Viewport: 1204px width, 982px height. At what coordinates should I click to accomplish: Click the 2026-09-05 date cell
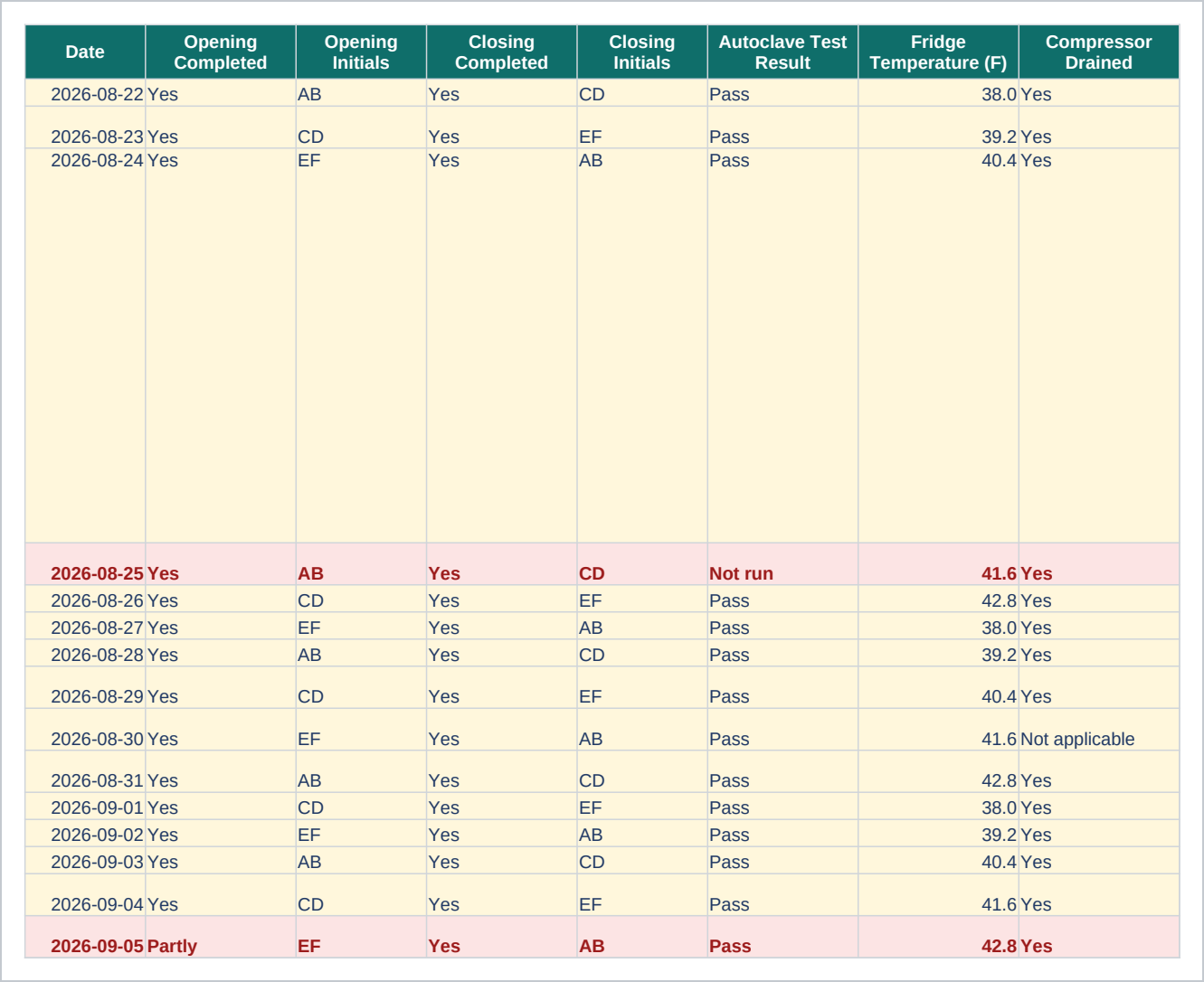coord(85,937)
